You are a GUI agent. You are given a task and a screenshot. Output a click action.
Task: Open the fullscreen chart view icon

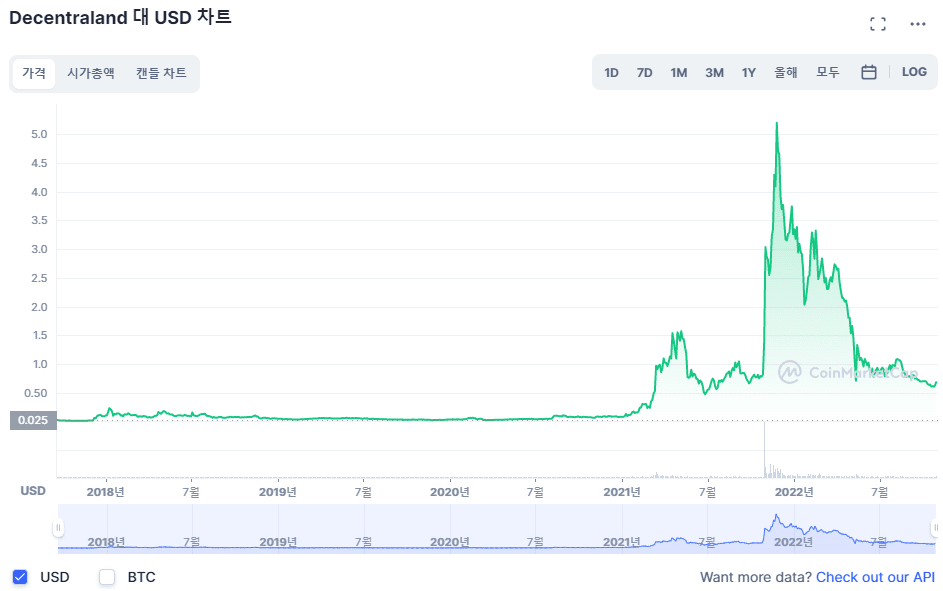click(878, 24)
